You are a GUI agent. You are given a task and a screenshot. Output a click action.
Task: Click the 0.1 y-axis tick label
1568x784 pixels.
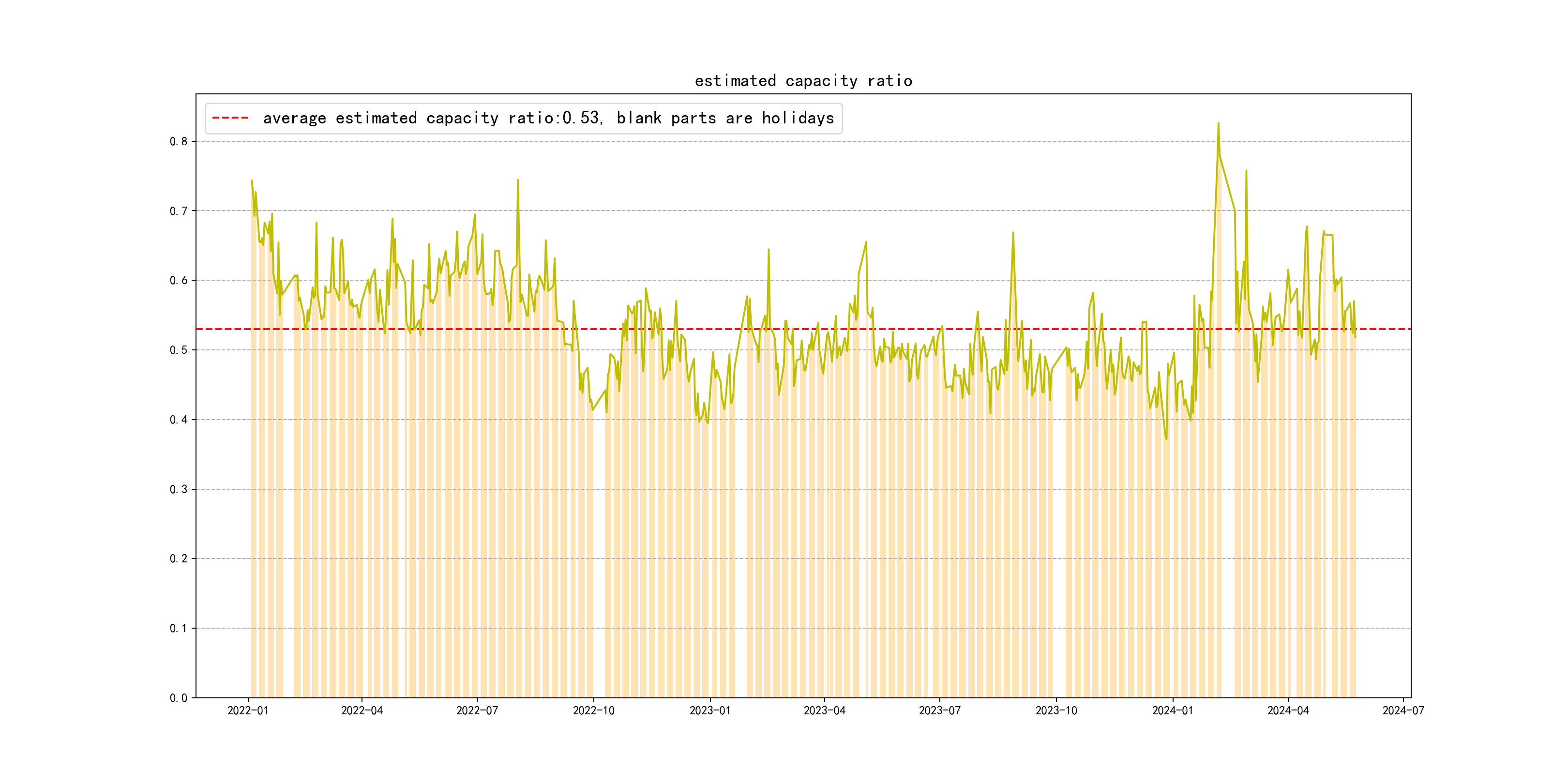tap(179, 628)
